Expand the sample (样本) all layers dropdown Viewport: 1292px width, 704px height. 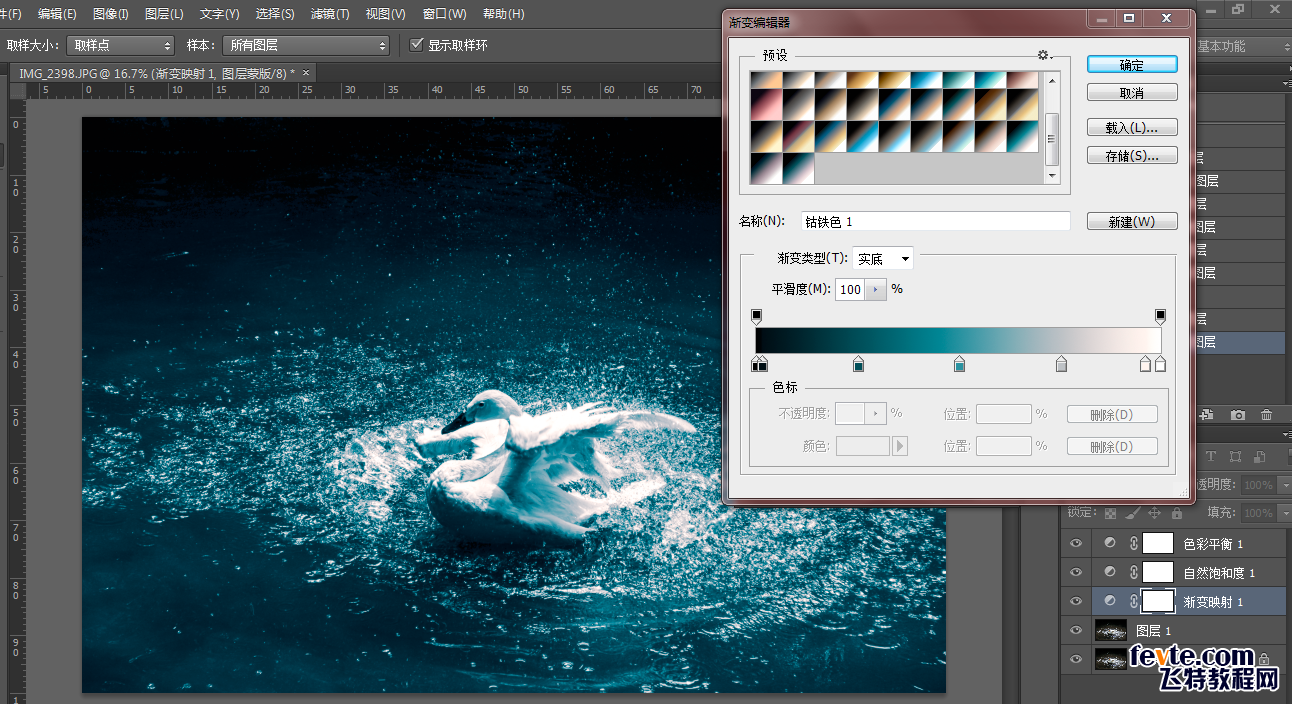click(306, 46)
